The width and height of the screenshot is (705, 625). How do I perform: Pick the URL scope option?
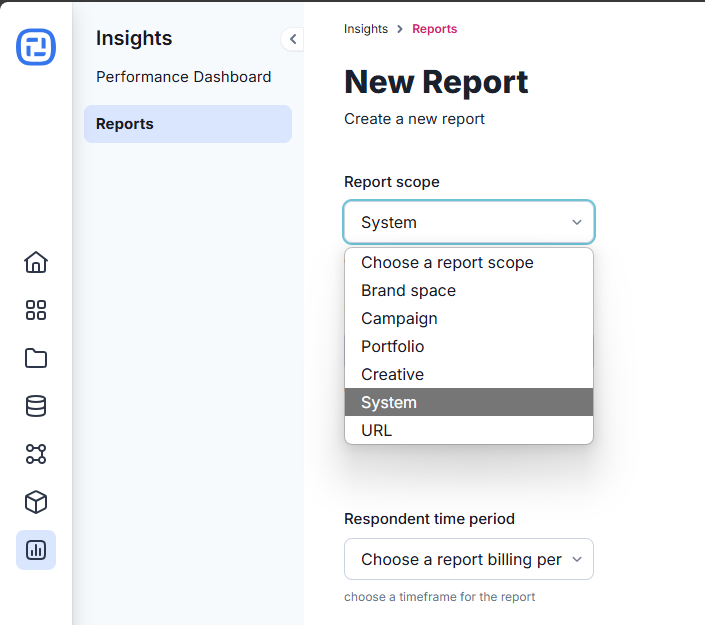tap(469, 430)
